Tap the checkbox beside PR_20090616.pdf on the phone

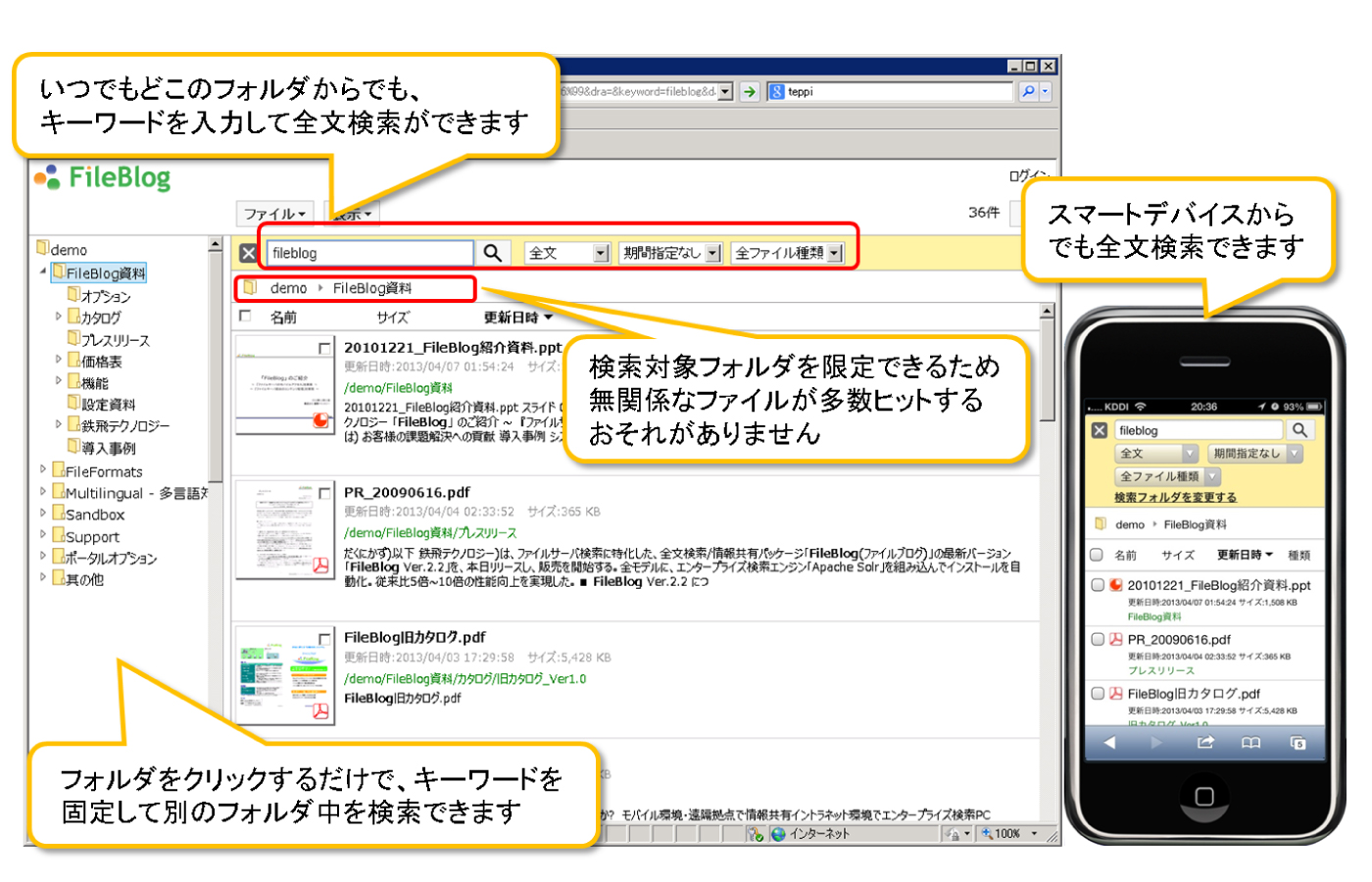tap(1099, 639)
